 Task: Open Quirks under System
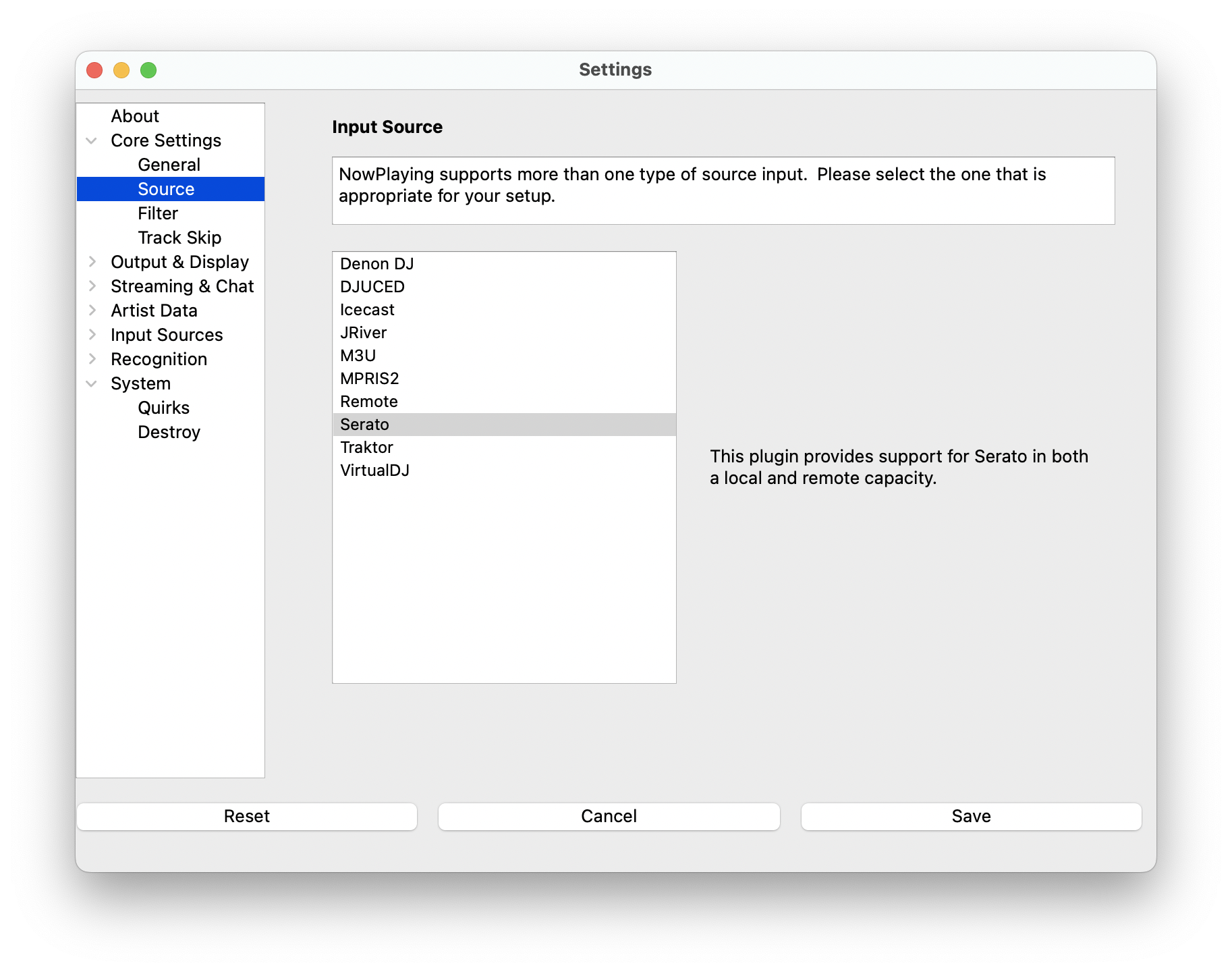coord(163,408)
